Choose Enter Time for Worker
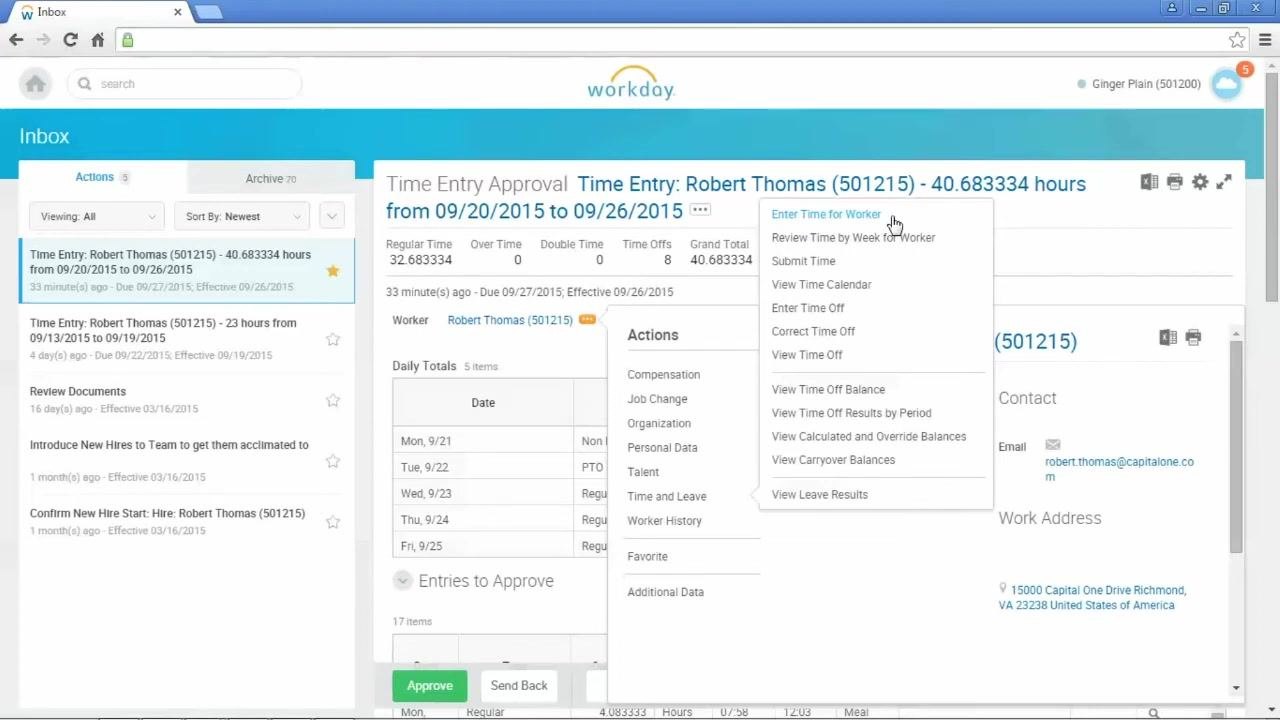The width and height of the screenshot is (1280, 720). [x=826, y=214]
